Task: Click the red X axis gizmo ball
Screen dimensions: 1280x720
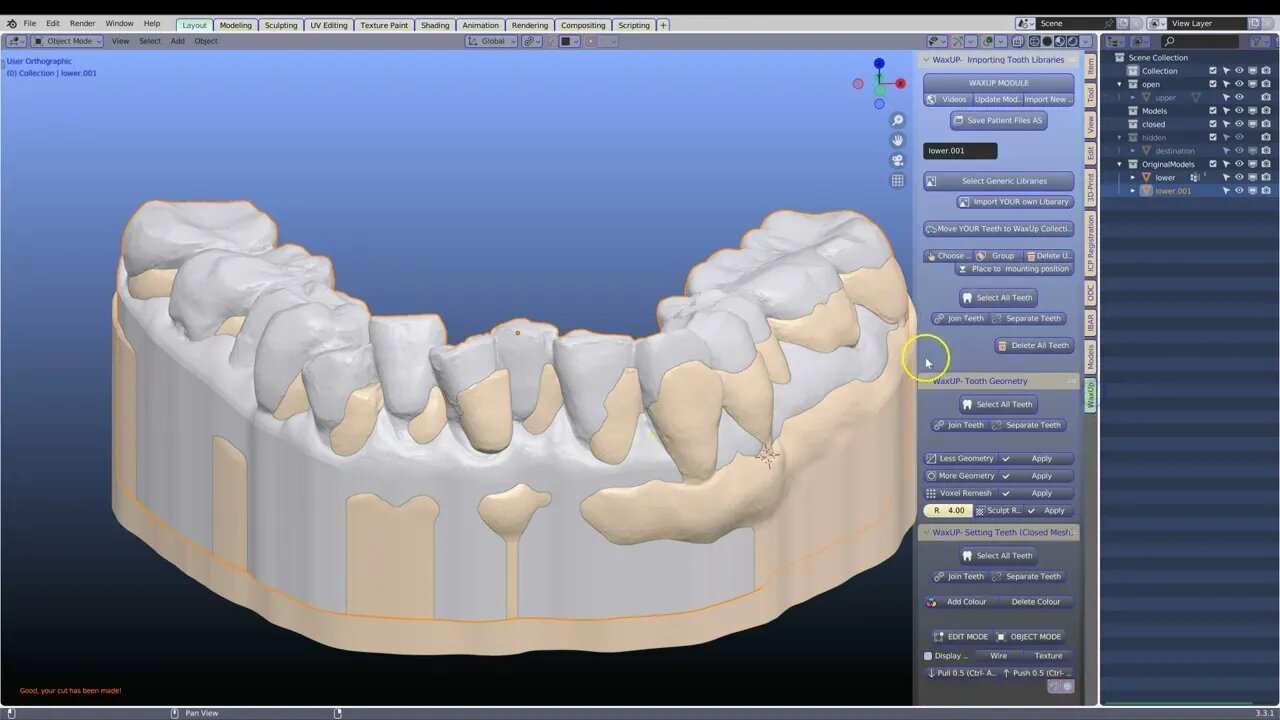Action: coord(900,84)
